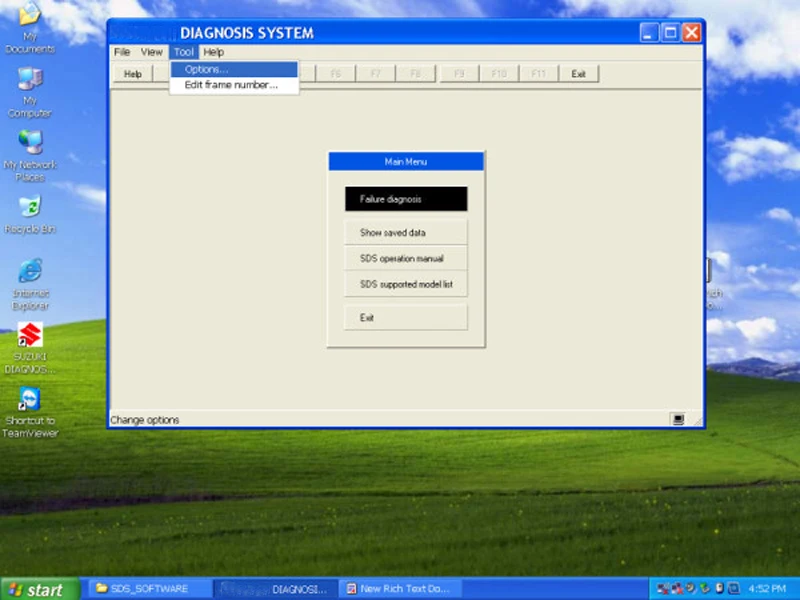
Task: Select Edit frame number... menu entry
Action: point(234,85)
